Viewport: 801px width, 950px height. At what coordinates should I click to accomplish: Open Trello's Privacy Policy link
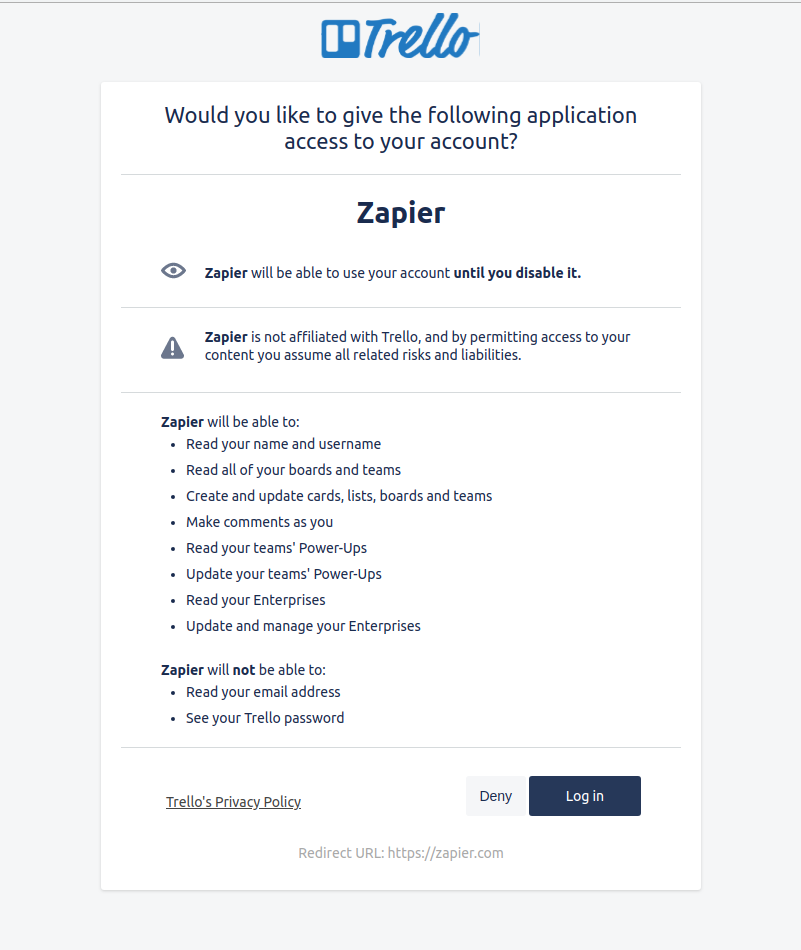(x=233, y=802)
